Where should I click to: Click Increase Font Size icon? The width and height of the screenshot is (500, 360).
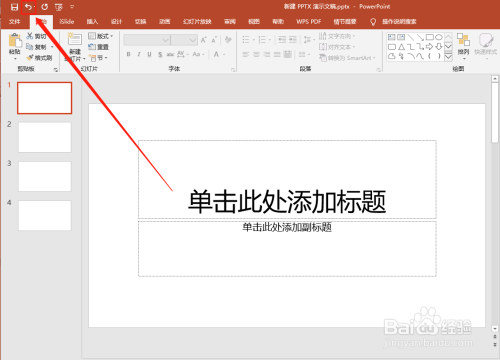click(x=204, y=40)
